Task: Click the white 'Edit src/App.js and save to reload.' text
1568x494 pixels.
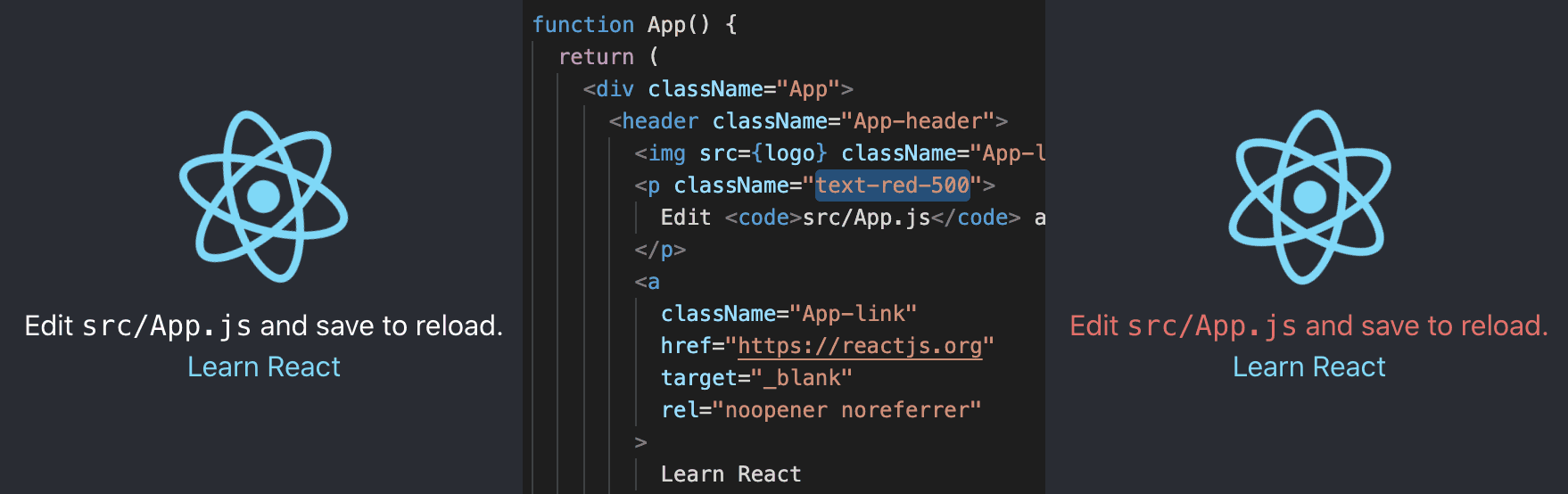Action: (264, 325)
